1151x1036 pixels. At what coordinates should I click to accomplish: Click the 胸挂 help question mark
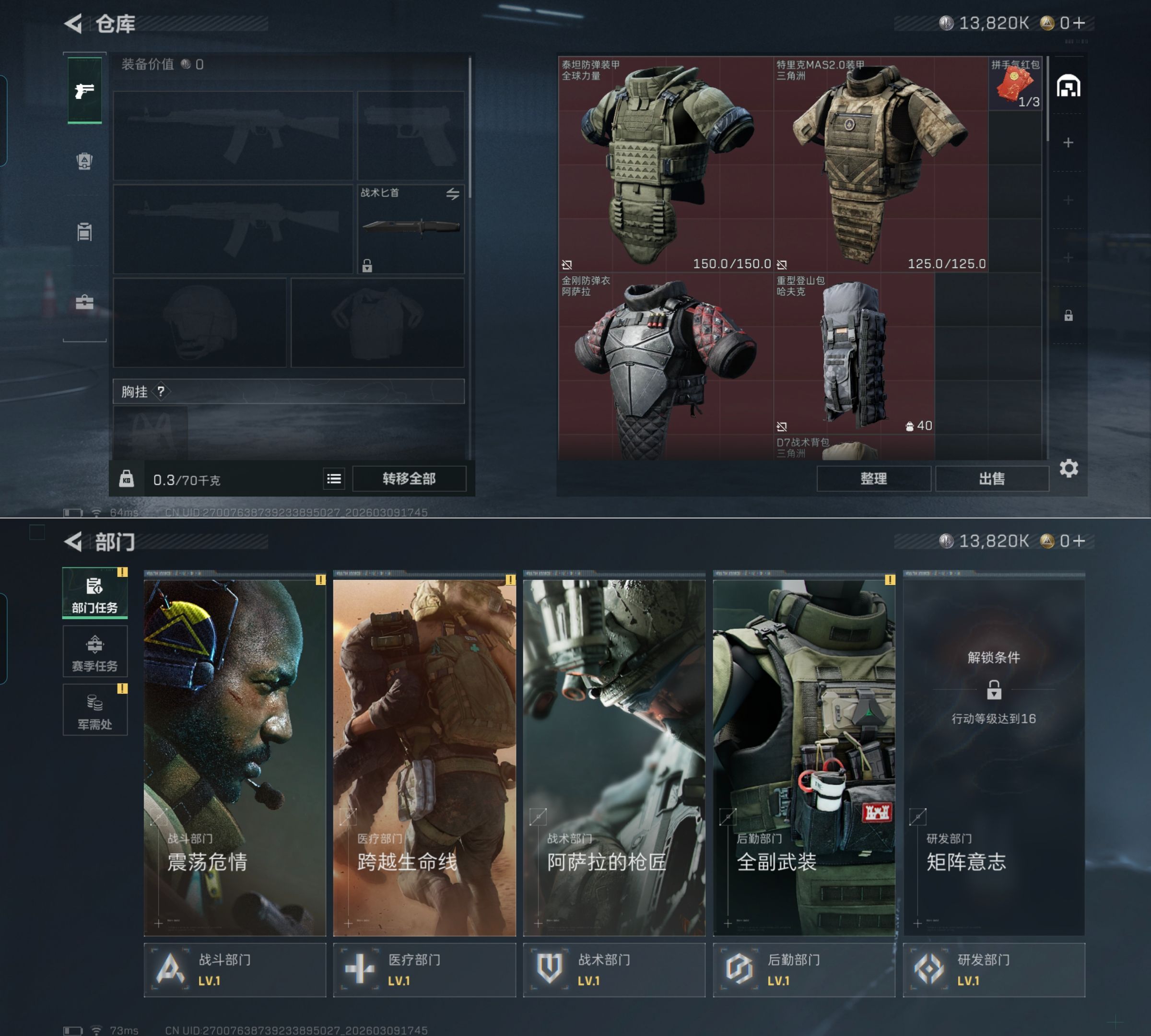pos(161,391)
